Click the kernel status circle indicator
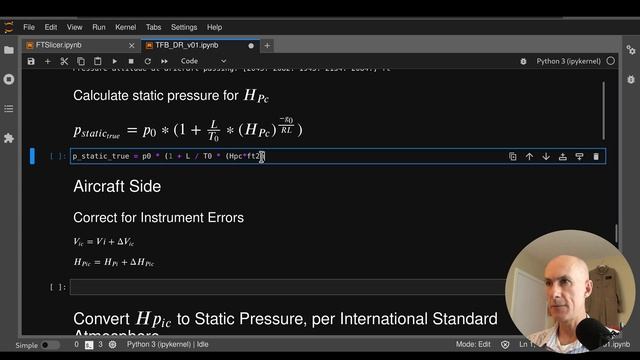 tap(611, 61)
